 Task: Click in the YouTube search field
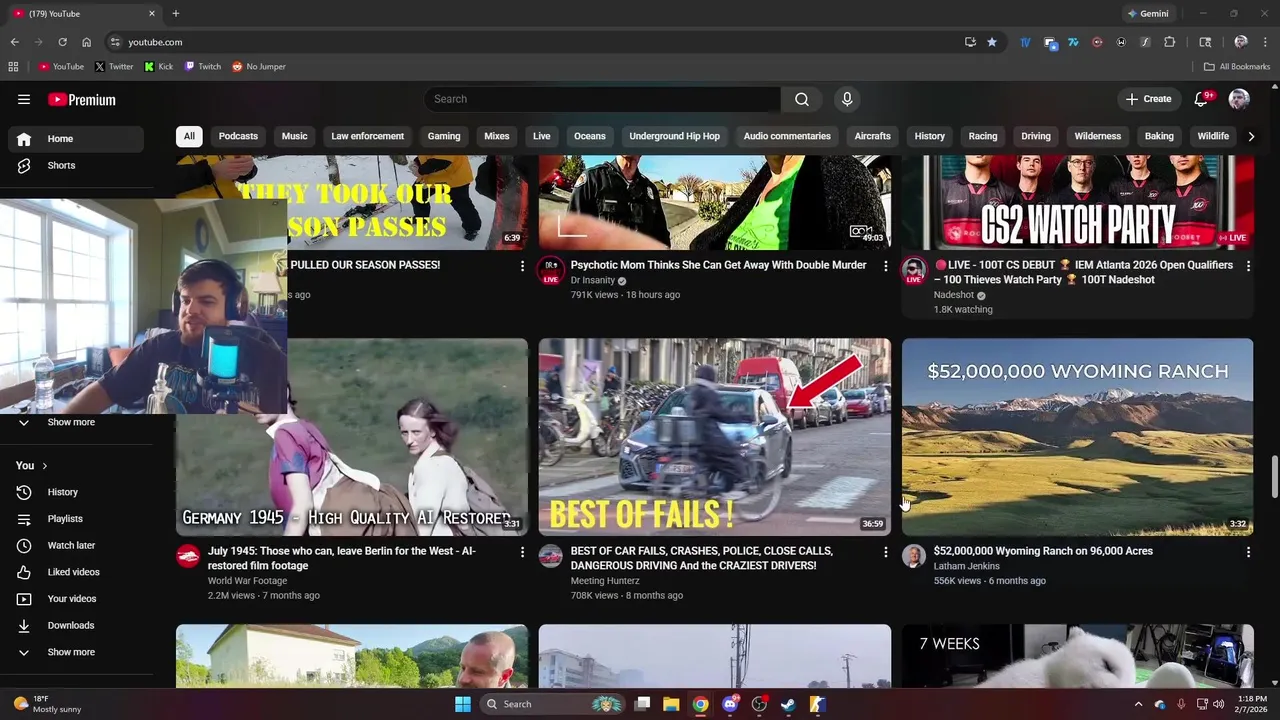coord(602,99)
